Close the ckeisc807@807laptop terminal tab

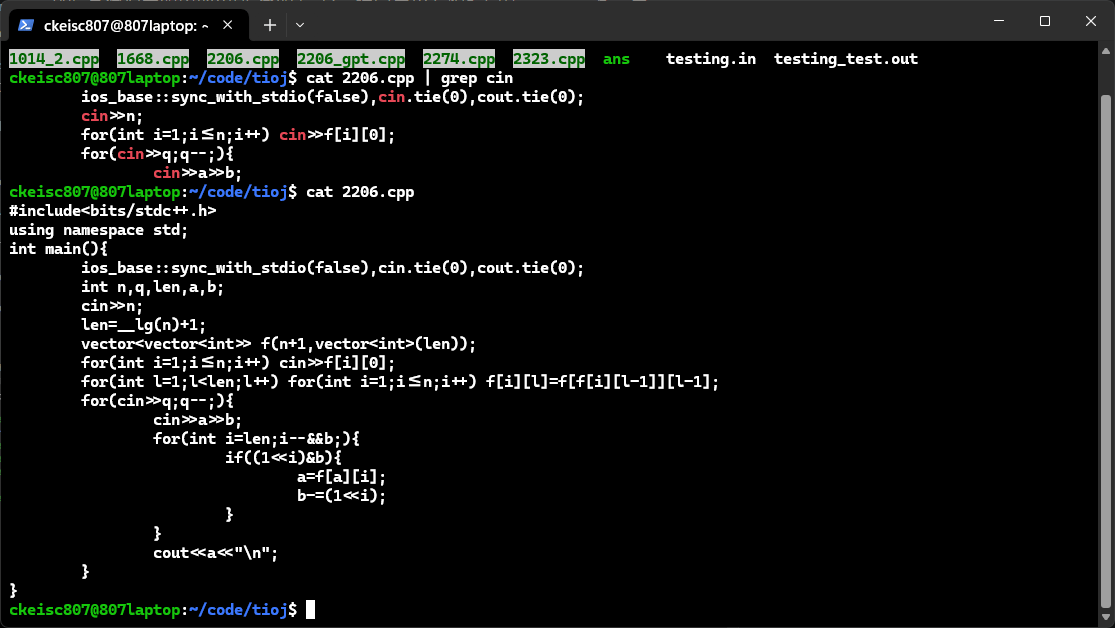click(x=233, y=24)
